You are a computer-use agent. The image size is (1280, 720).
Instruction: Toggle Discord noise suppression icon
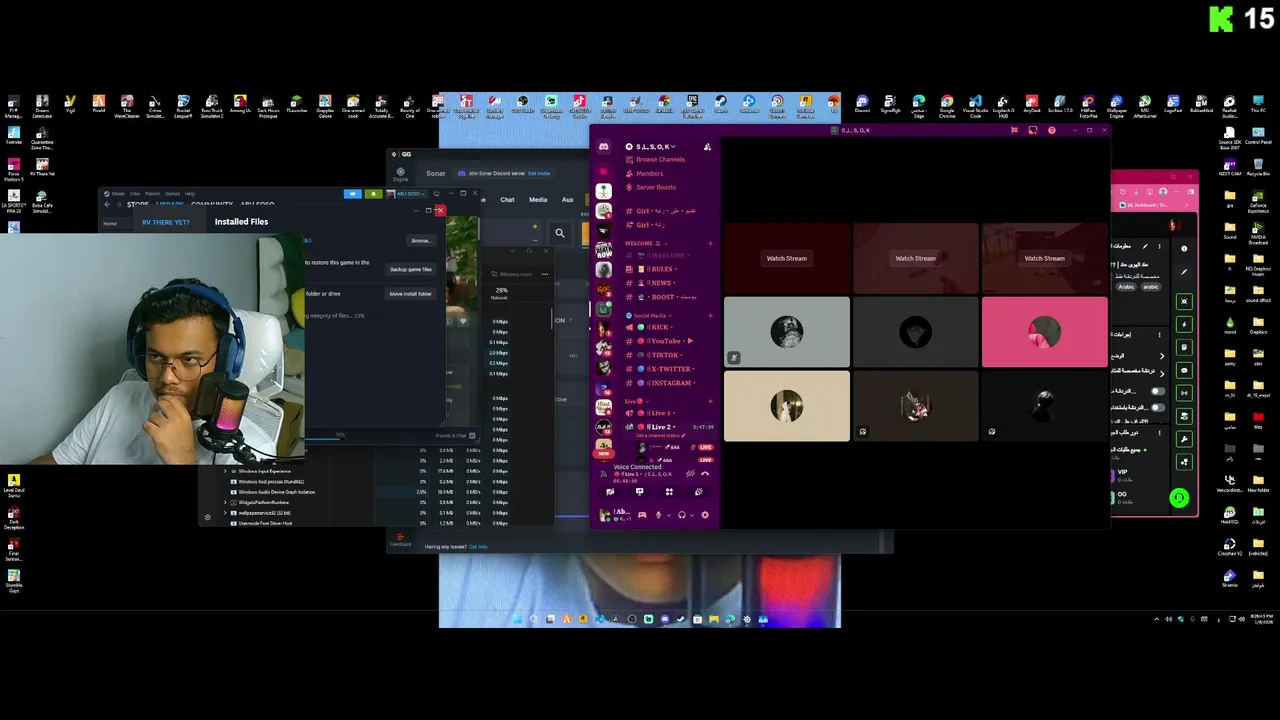coord(691,473)
